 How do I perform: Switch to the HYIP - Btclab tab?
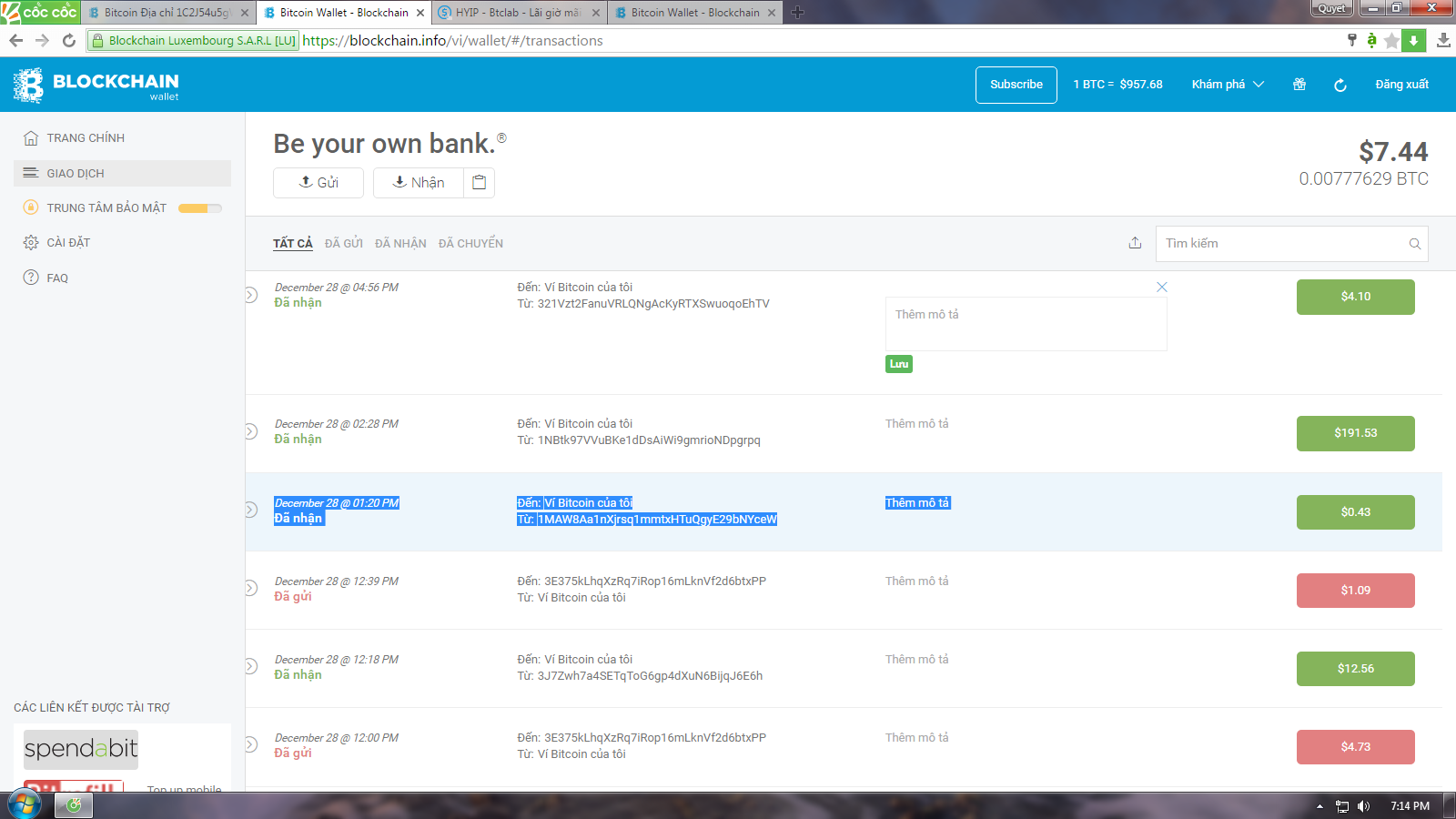point(519,13)
